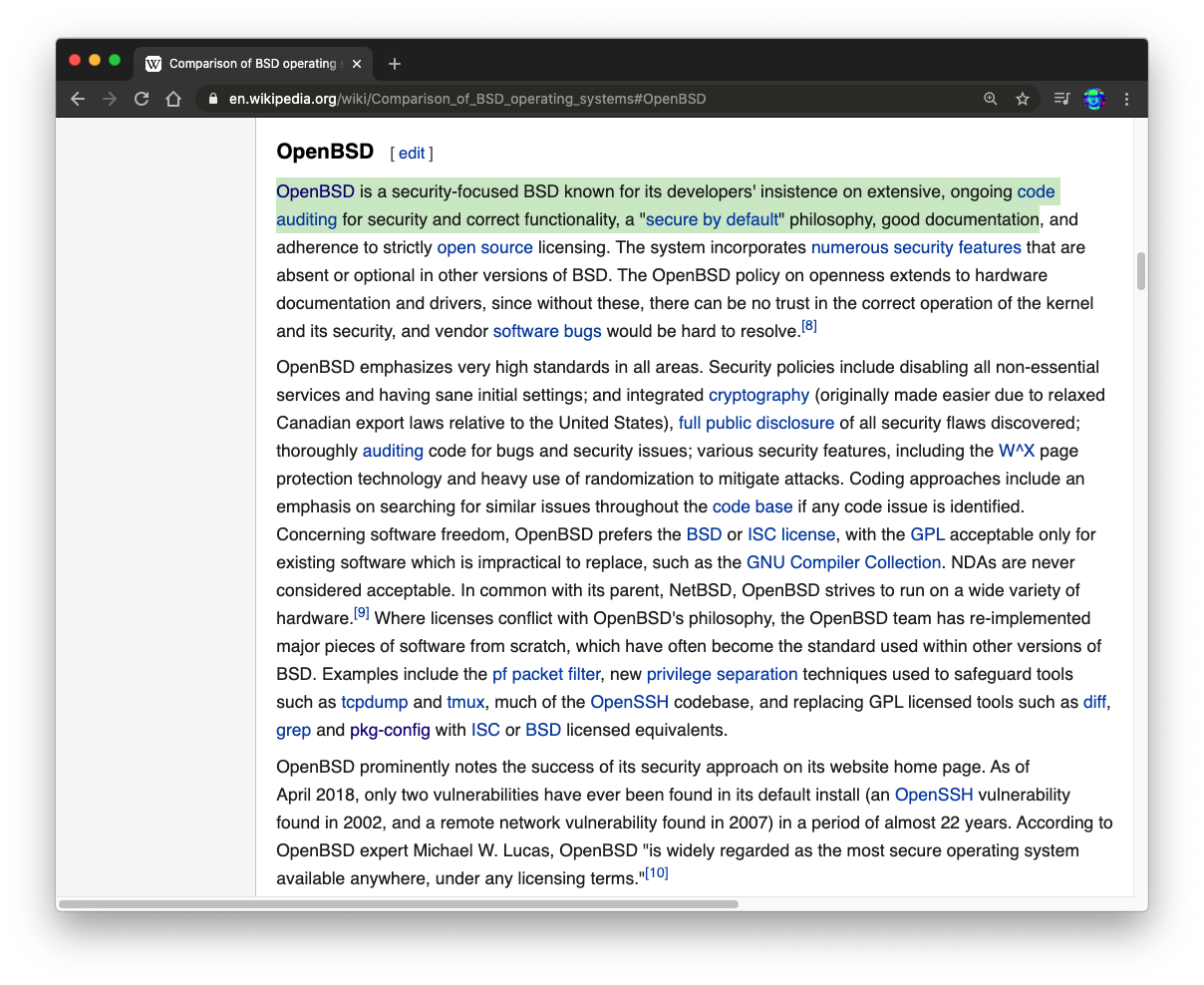Open the pkg-config link
Image resolution: width=1204 pixels, height=985 pixels.
click(390, 730)
